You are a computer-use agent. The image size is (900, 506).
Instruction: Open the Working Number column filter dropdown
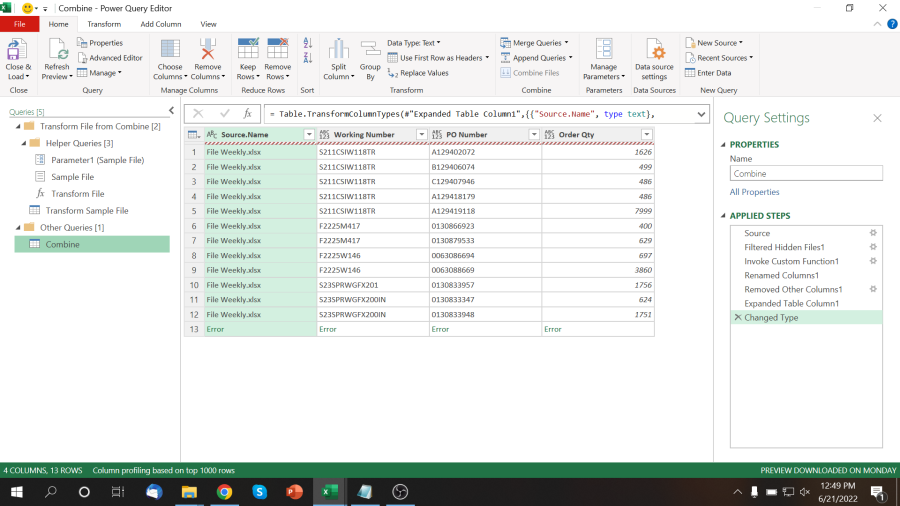click(421, 135)
